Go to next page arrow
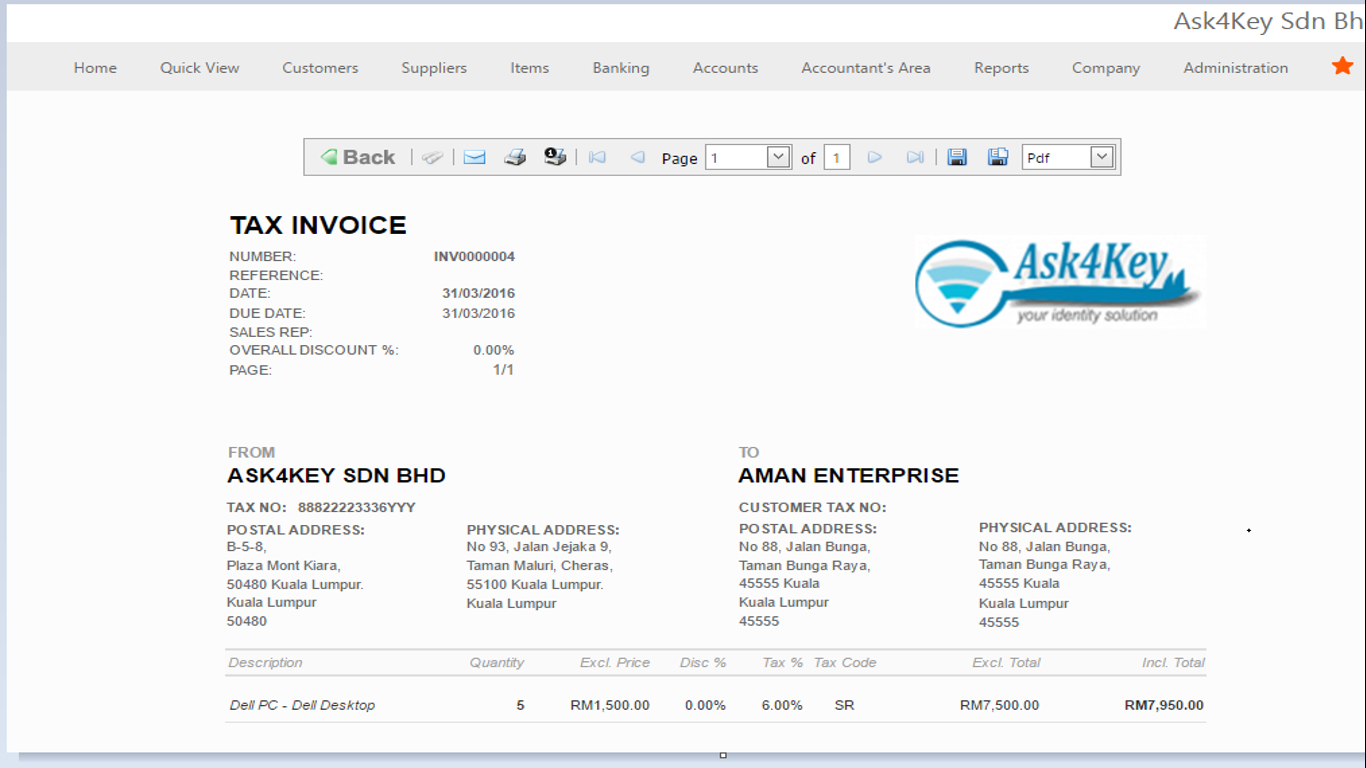This screenshot has height=768, width=1366. pos(874,157)
